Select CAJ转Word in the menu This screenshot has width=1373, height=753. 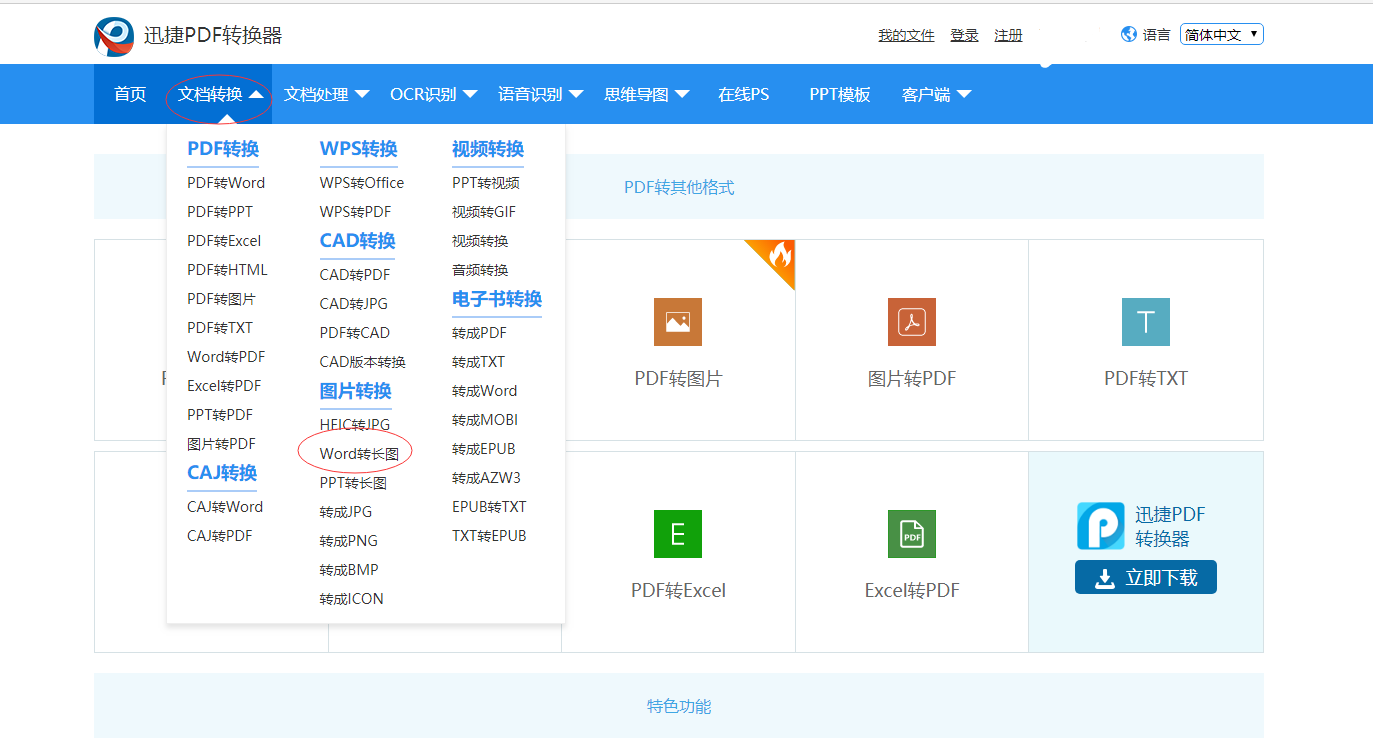pos(225,507)
